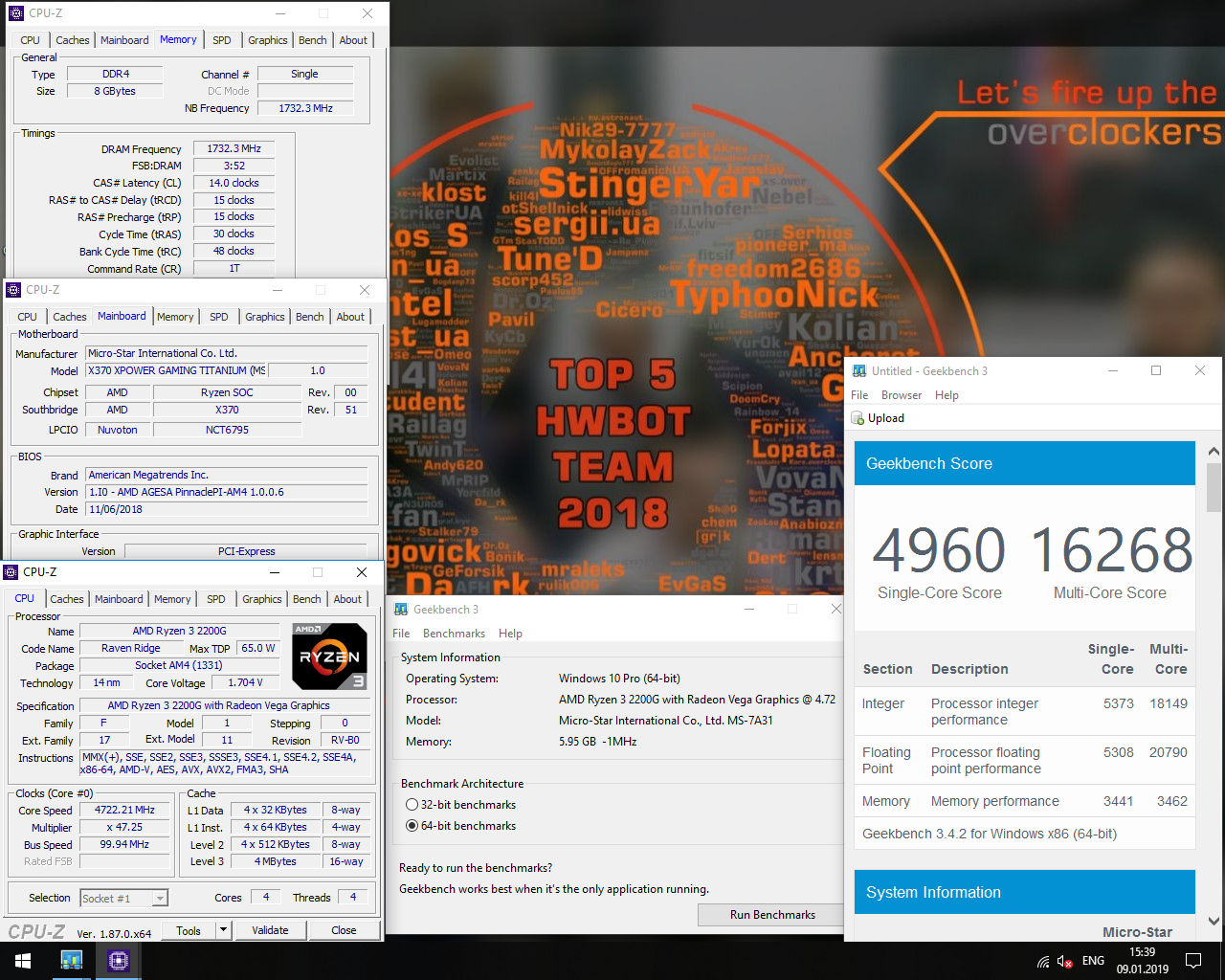Viewport: 1225px width, 980px height.
Task: Click the Close button in CPU-Z
Action: pyautogui.click(x=344, y=930)
